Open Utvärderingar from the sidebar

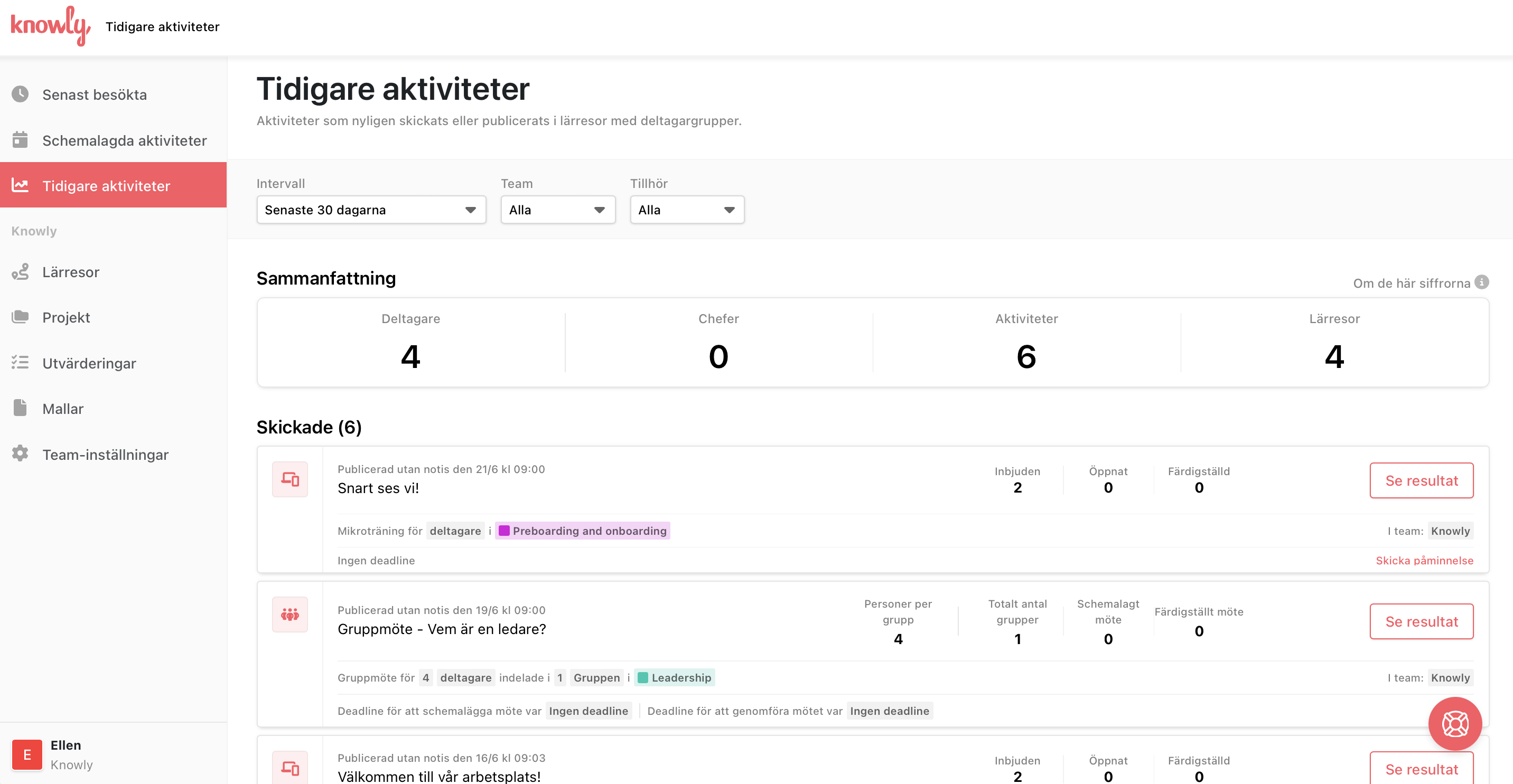[x=89, y=363]
